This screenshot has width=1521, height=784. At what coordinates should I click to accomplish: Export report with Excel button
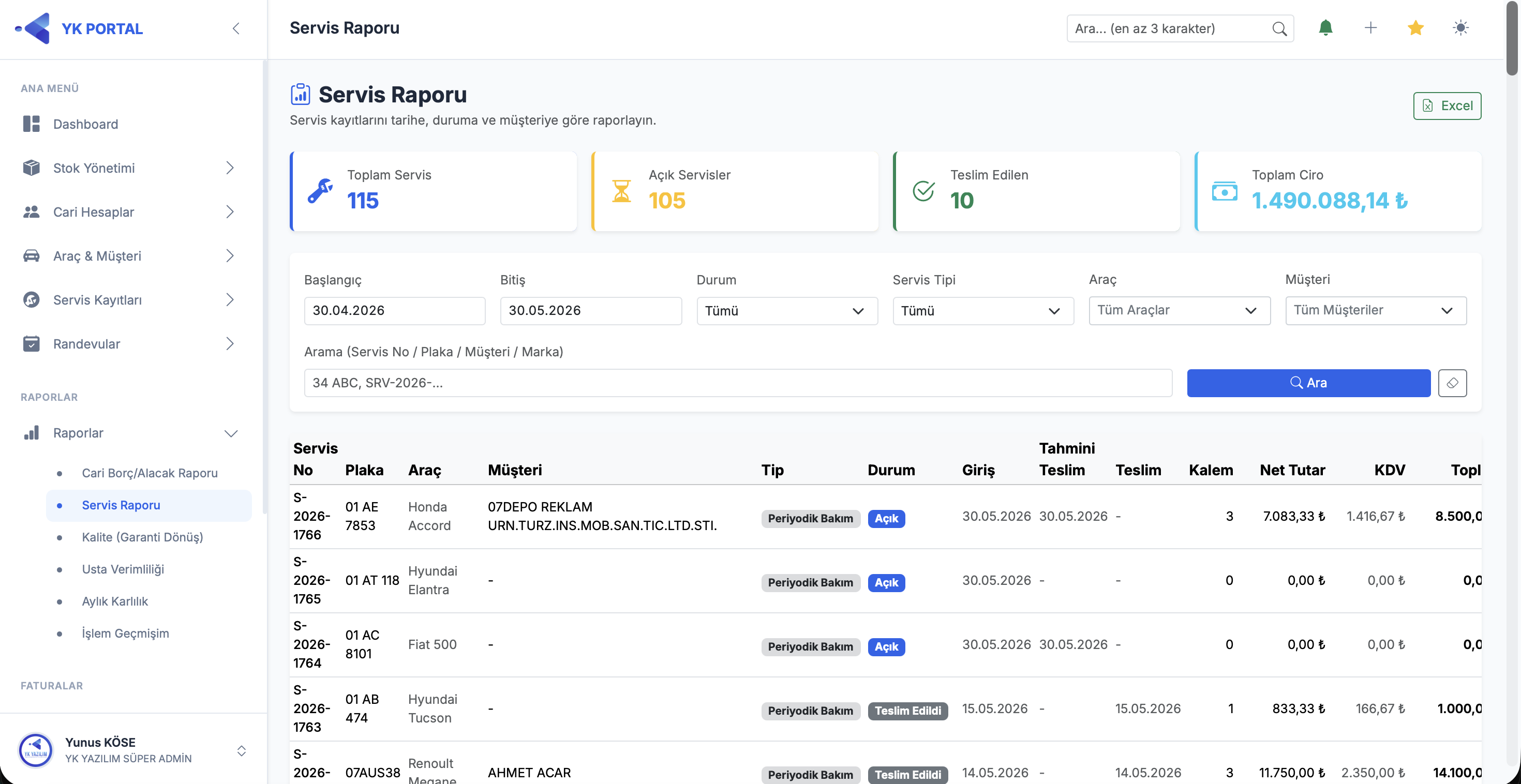pyautogui.click(x=1447, y=105)
